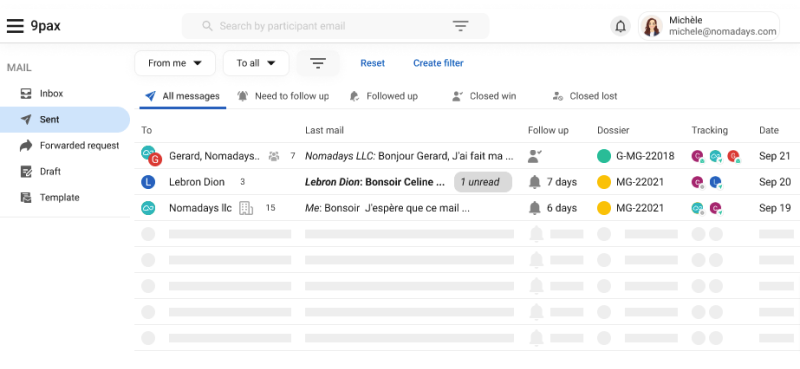
Task: Click the Tracking column header
Action: (x=709, y=130)
